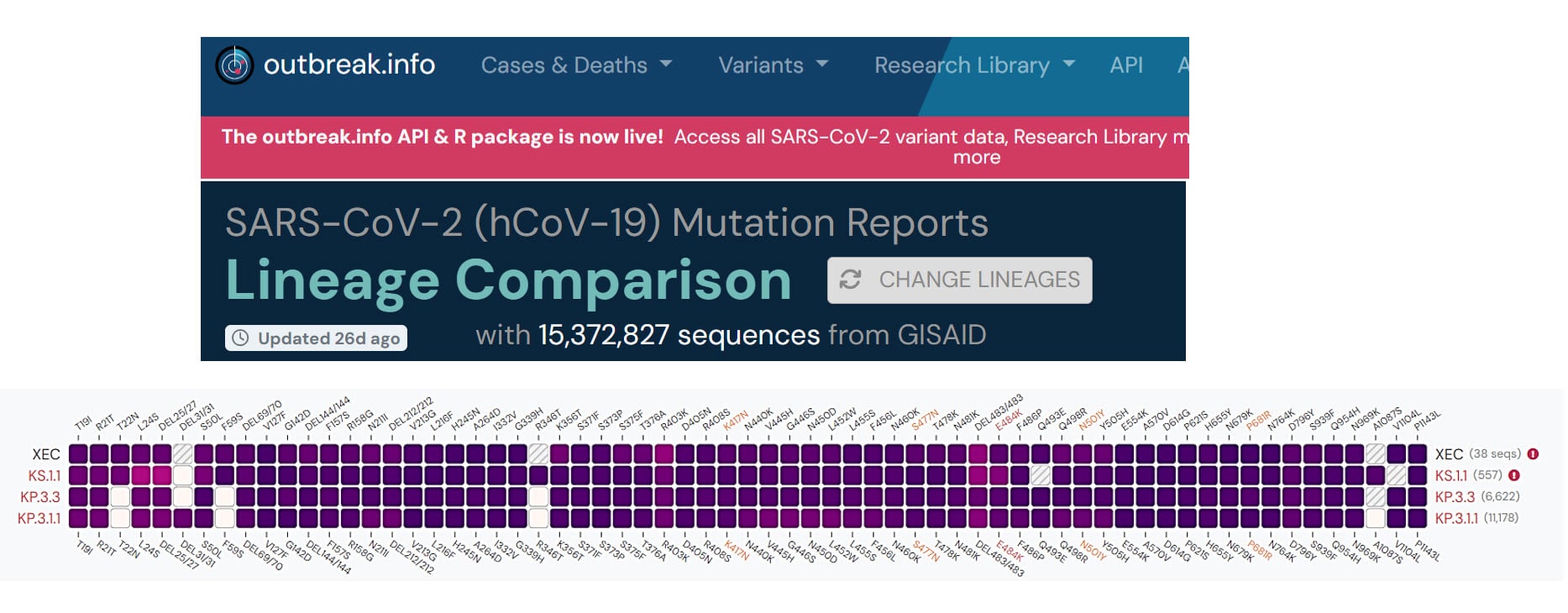Click the clock icon beside Updated 26d ago

[x=240, y=338]
